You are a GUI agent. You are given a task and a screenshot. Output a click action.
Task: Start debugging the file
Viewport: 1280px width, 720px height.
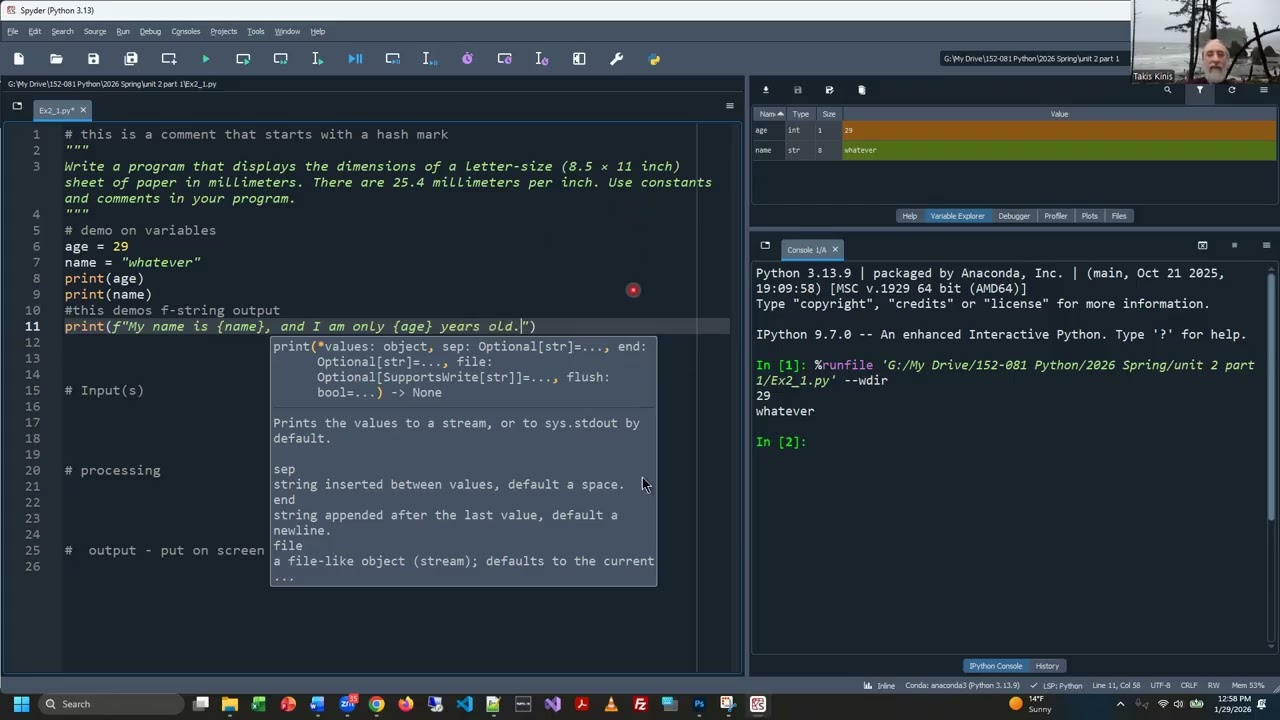click(355, 59)
